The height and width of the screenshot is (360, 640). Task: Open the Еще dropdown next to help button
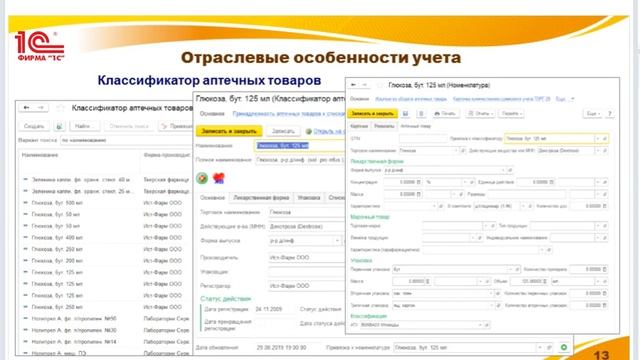593,113
